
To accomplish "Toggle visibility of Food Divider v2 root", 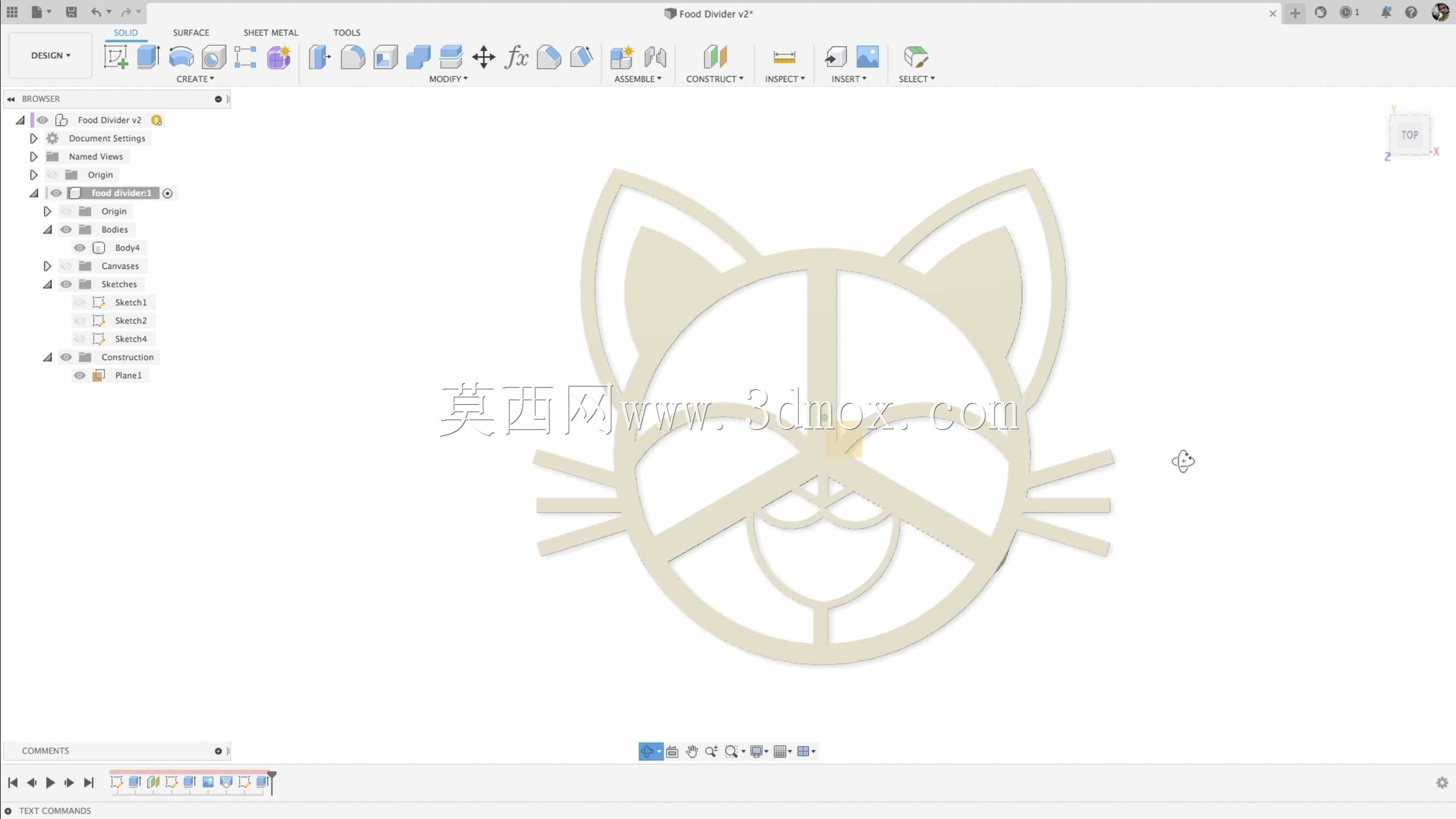I will click(x=43, y=120).
